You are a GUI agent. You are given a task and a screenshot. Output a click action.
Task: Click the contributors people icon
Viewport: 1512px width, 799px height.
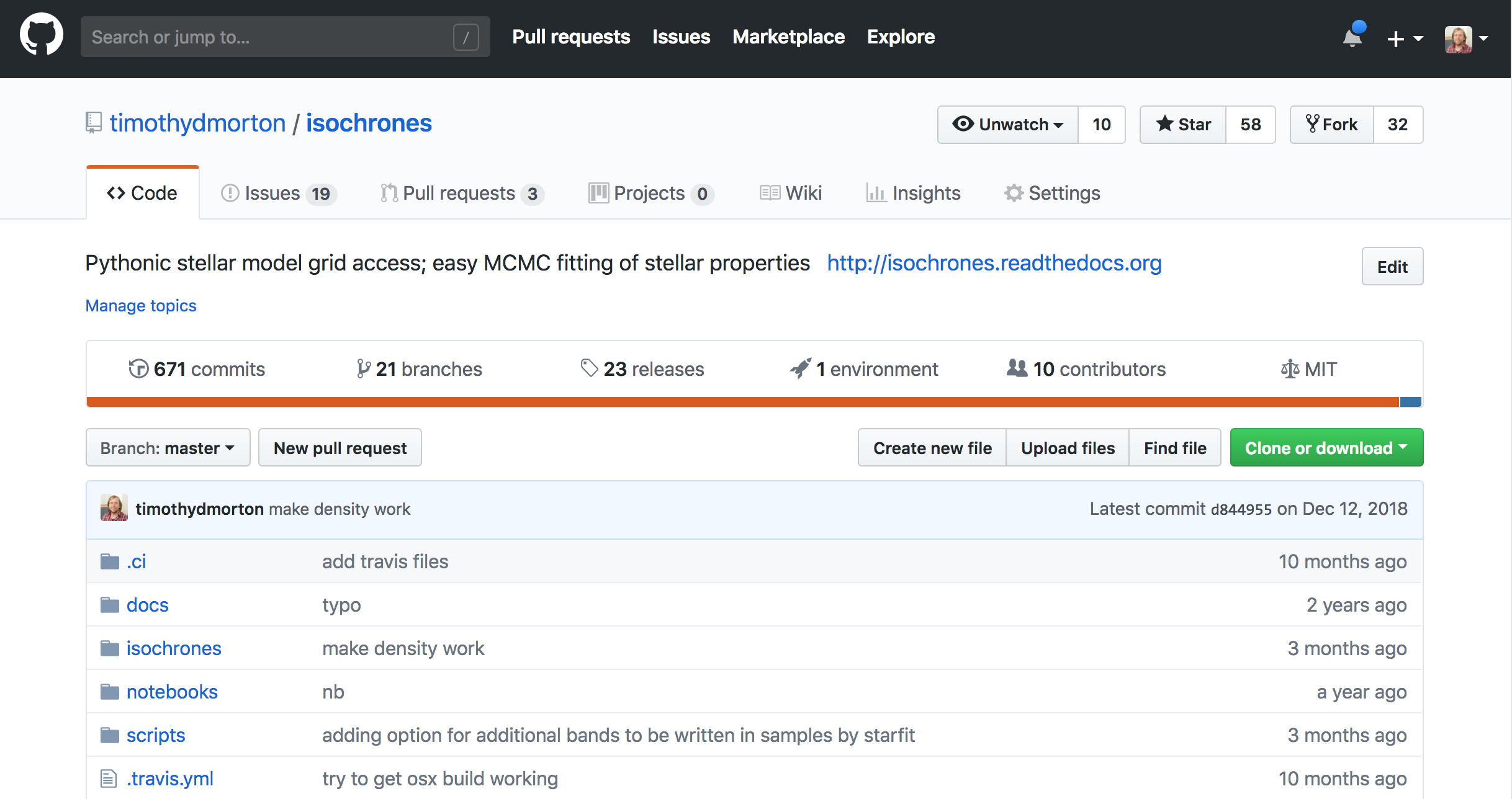(x=1017, y=368)
